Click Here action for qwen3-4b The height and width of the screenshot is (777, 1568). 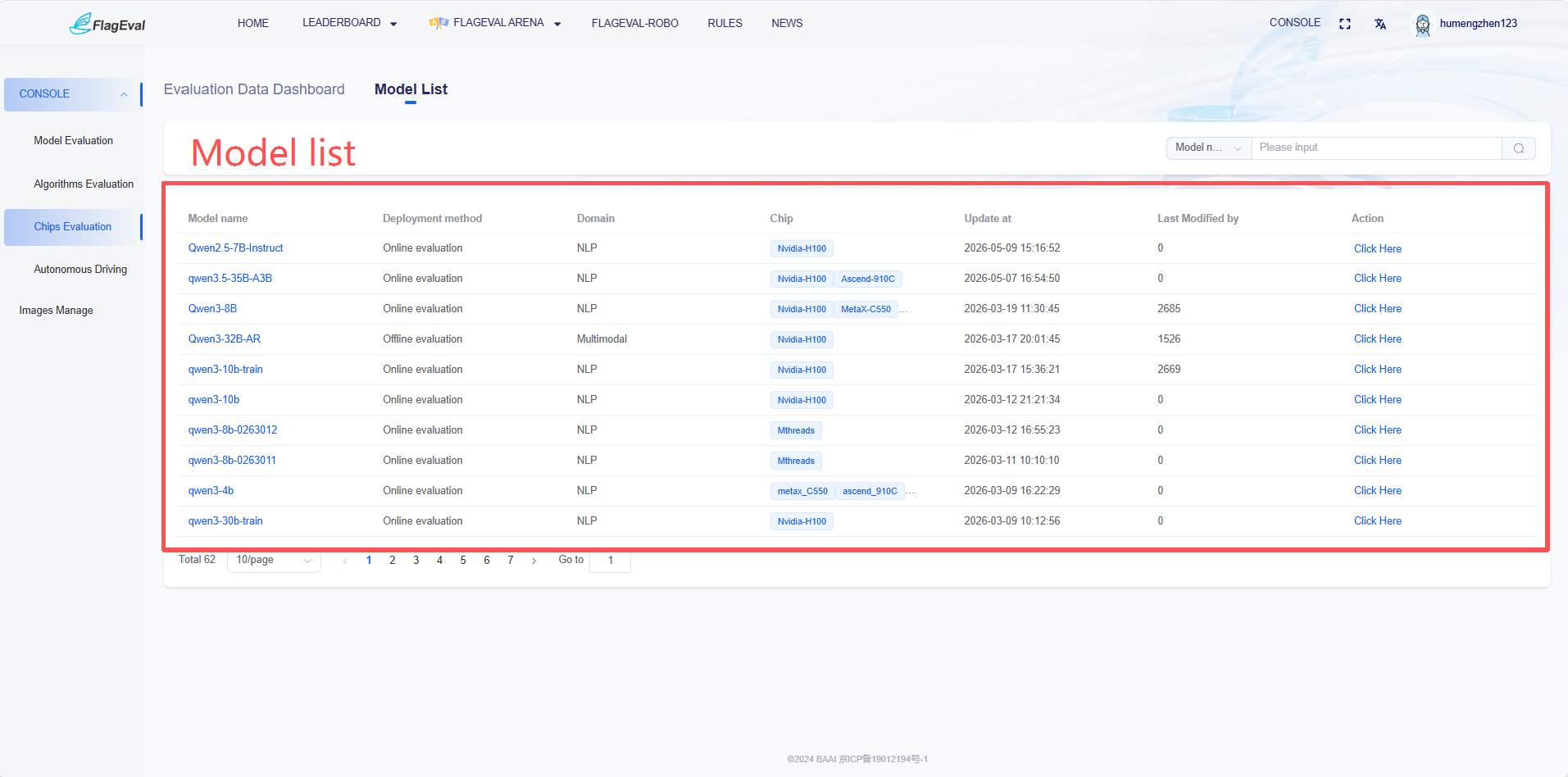point(1377,491)
